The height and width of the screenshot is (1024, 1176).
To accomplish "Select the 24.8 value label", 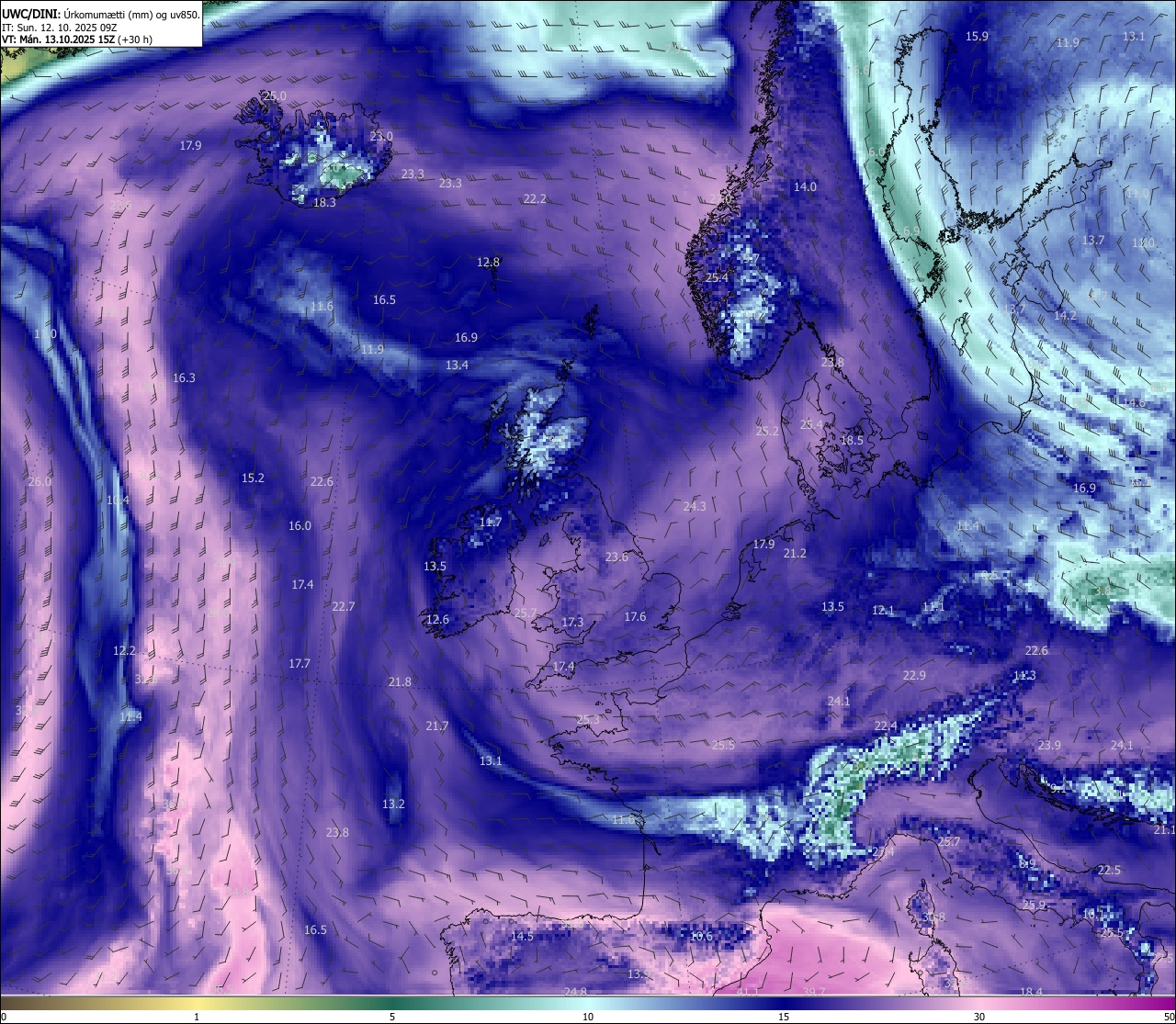I will [575, 991].
